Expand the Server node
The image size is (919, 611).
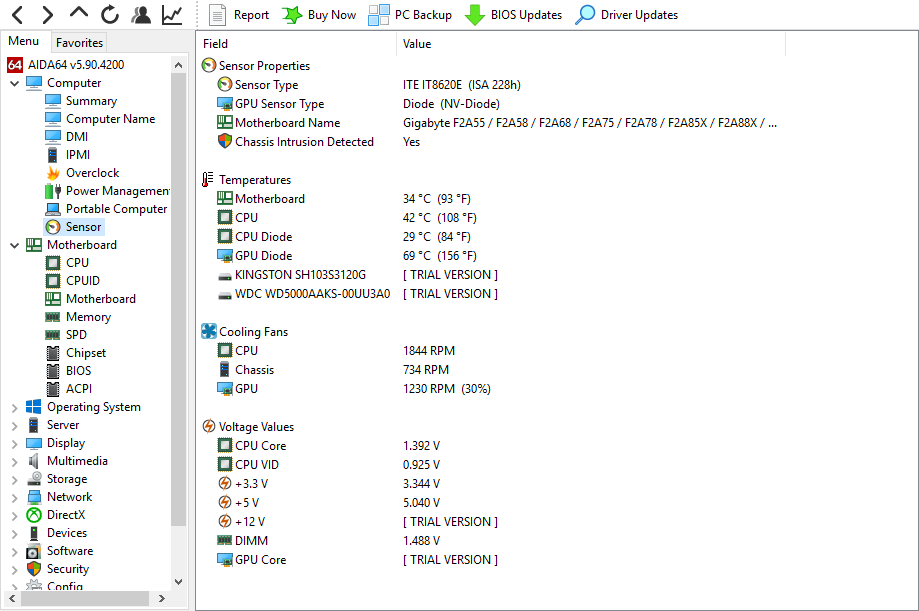pos(15,426)
